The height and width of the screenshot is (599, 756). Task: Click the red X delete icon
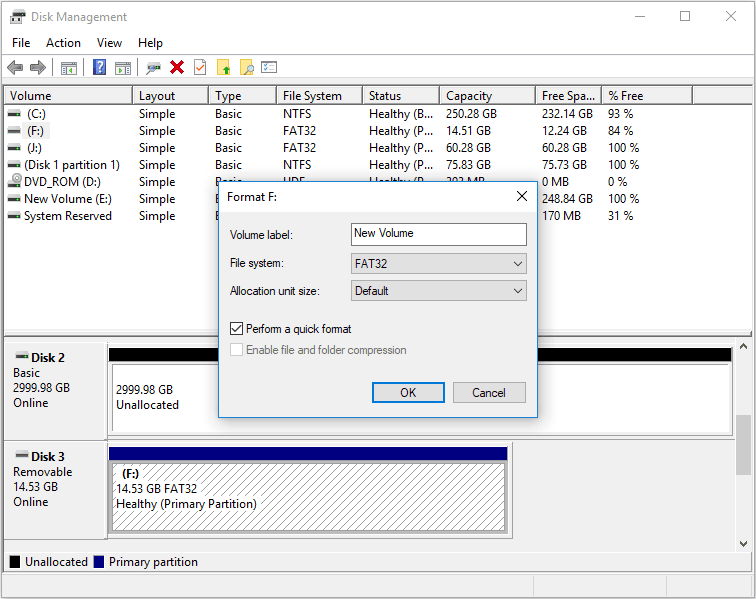point(177,67)
